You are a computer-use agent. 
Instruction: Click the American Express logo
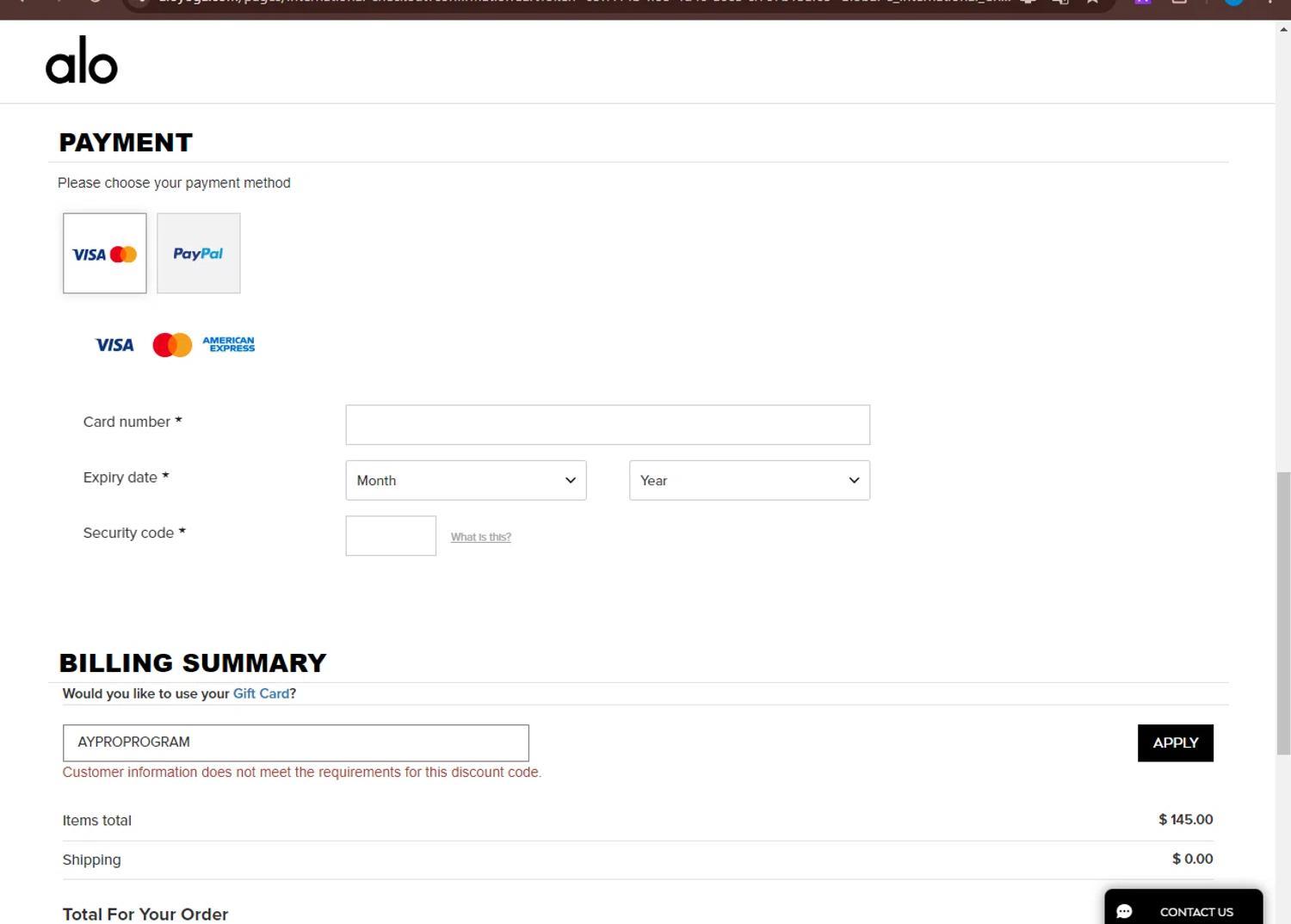tap(229, 344)
